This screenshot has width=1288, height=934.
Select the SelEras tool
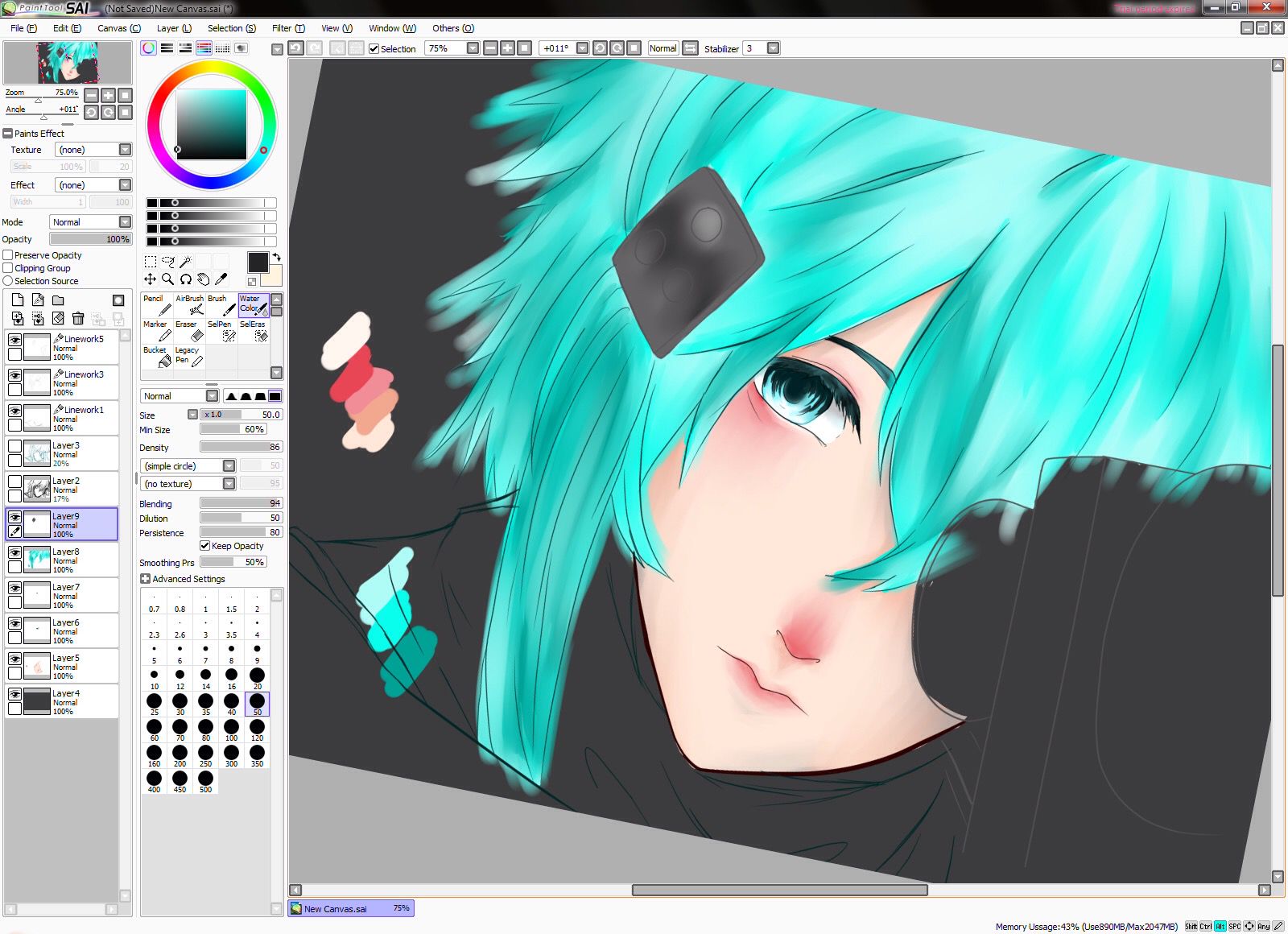[x=254, y=331]
